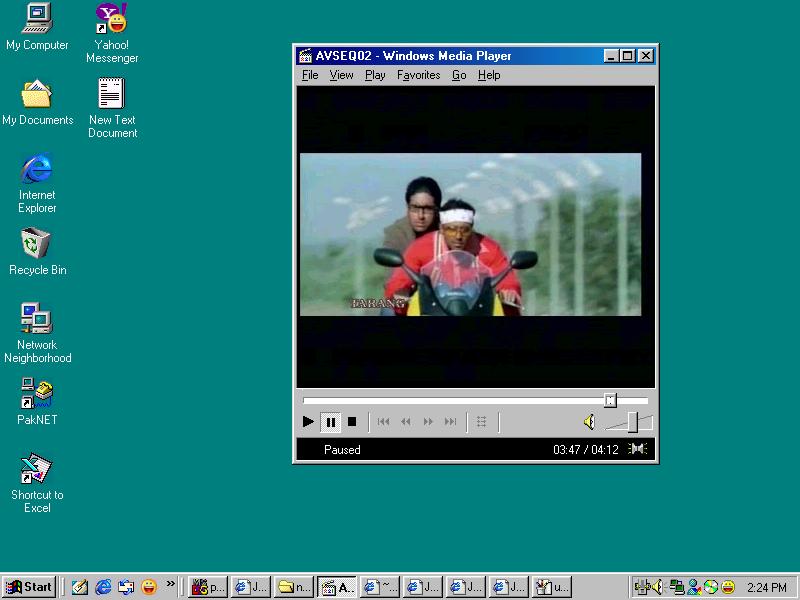Stop the video playback
Image resolution: width=800 pixels, height=600 pixels.
pos(352,422)
